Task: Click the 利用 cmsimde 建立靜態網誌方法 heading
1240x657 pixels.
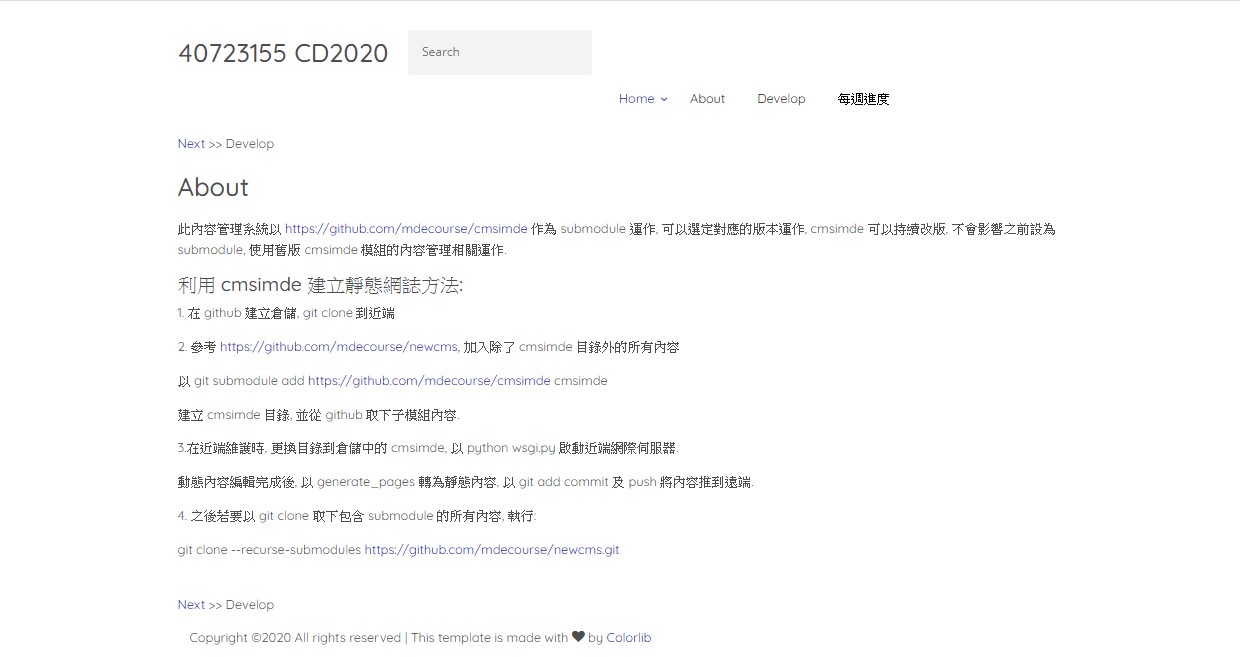Action: (320, 285)
